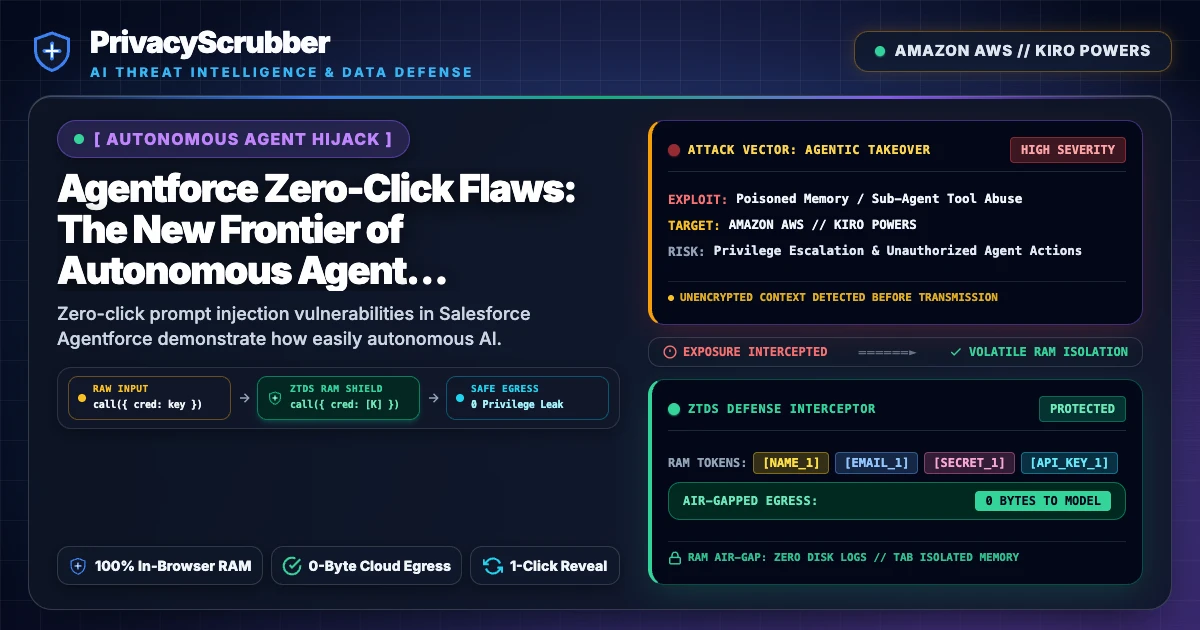Click the lock icon beside RAM Air-Gap
1200x630 pixels.
675,557
